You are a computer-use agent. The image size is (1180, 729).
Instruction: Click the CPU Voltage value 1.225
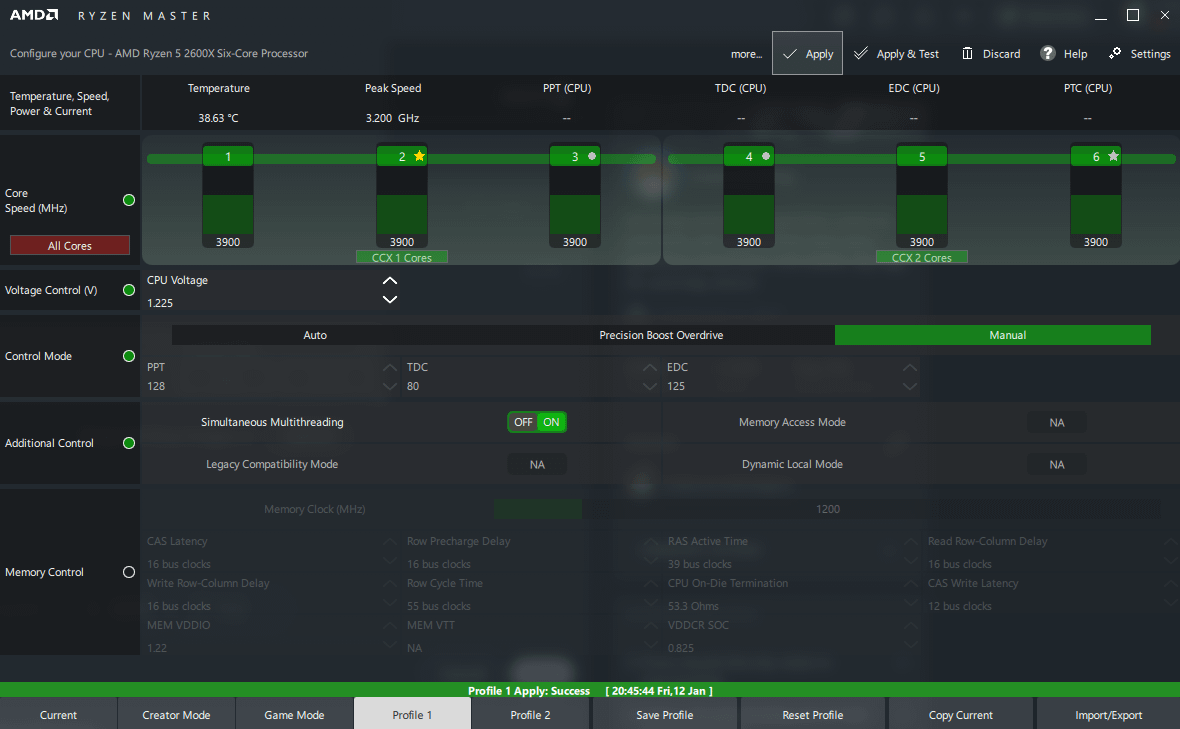click(160, 302)
